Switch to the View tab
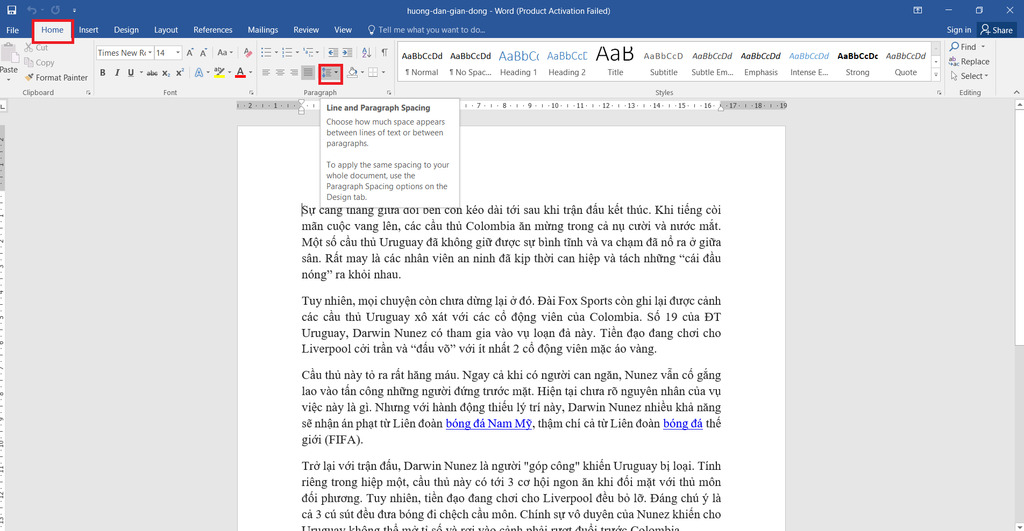This screenshot has height=531, width=1024. 343,30
